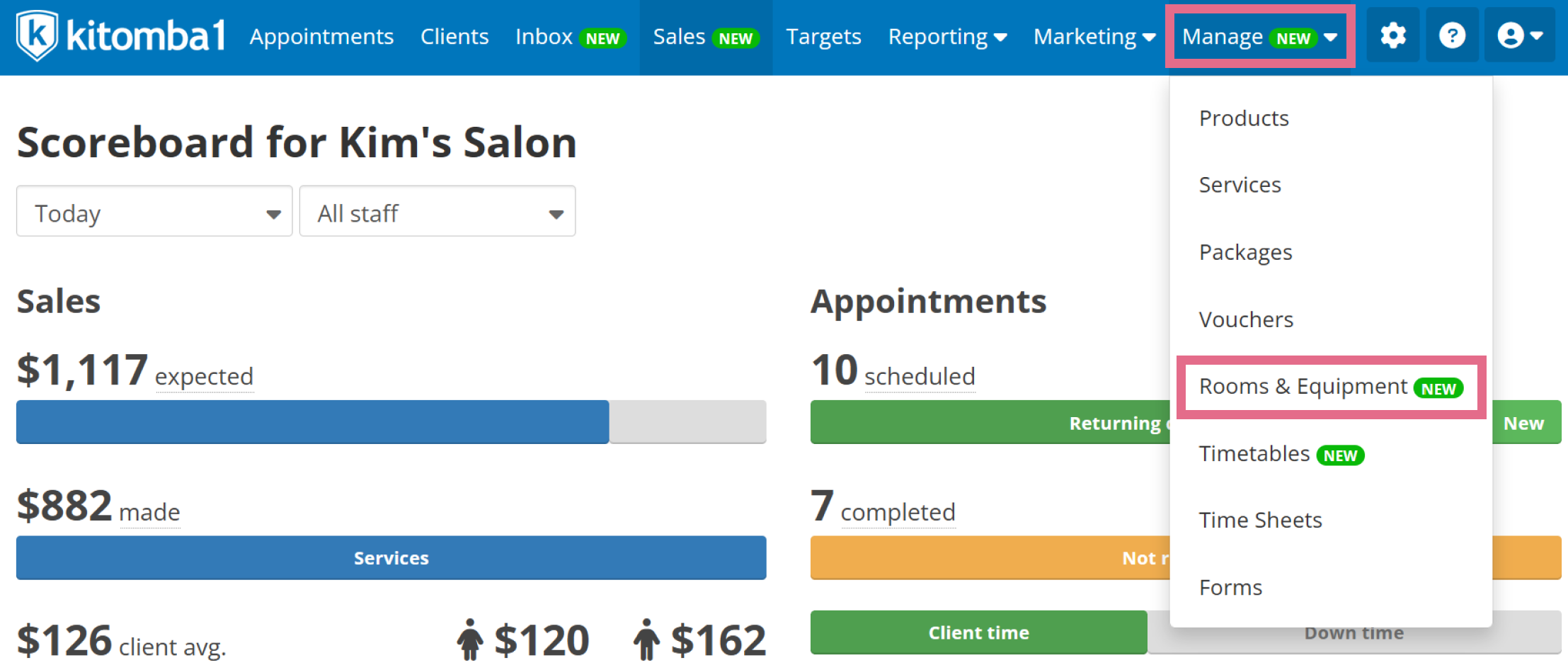Image resolution: width=1568 pixels, height=665 pixels.
Task: Click the blue Services sales bar
Action: tap(391, 558)
